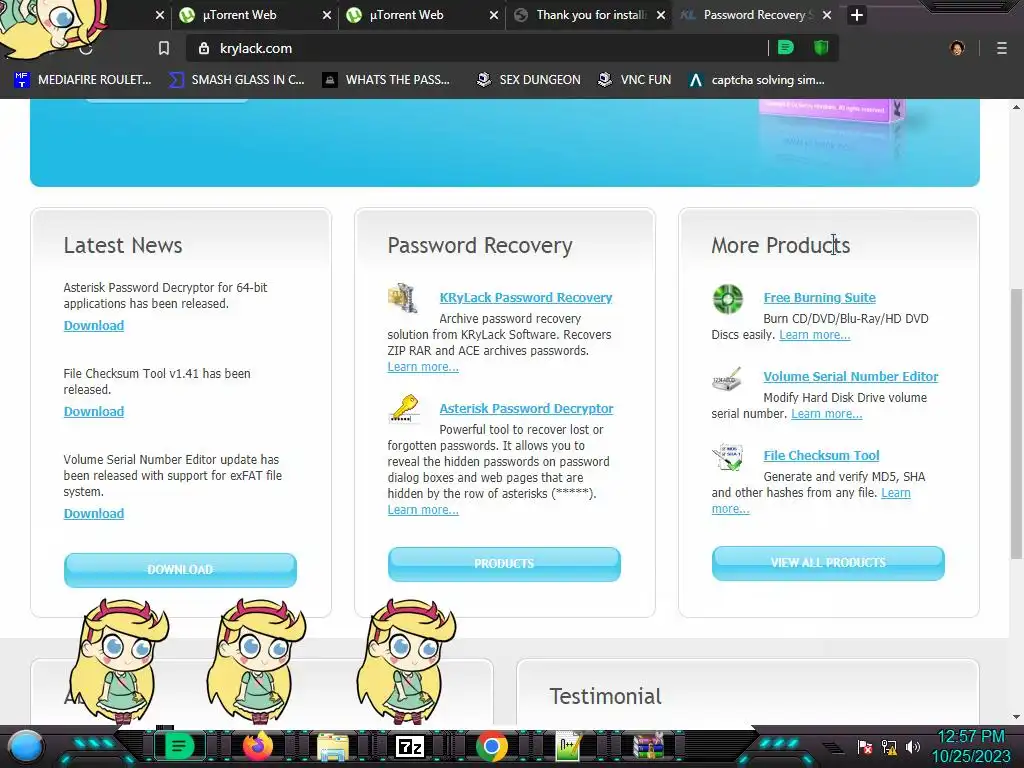Open the profile avatar icon
Screen dimensions: 1024x768
tap(957, 48)
